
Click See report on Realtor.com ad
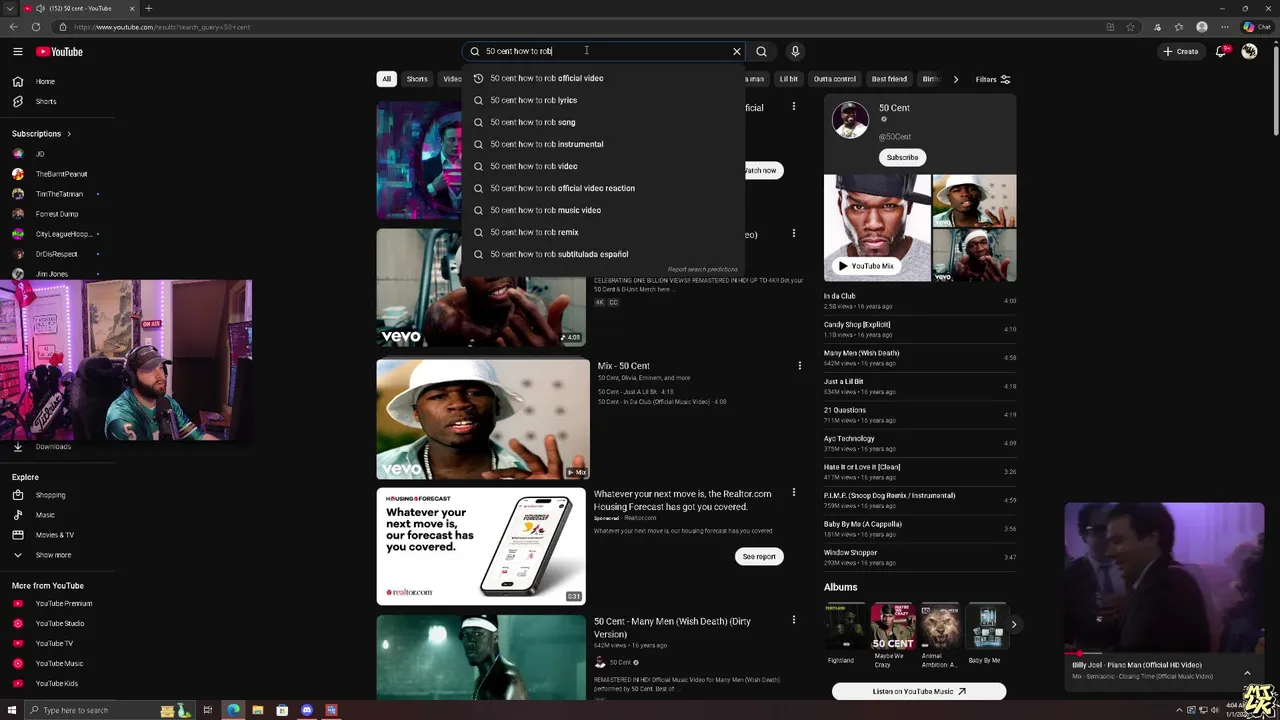pos(759,557)
